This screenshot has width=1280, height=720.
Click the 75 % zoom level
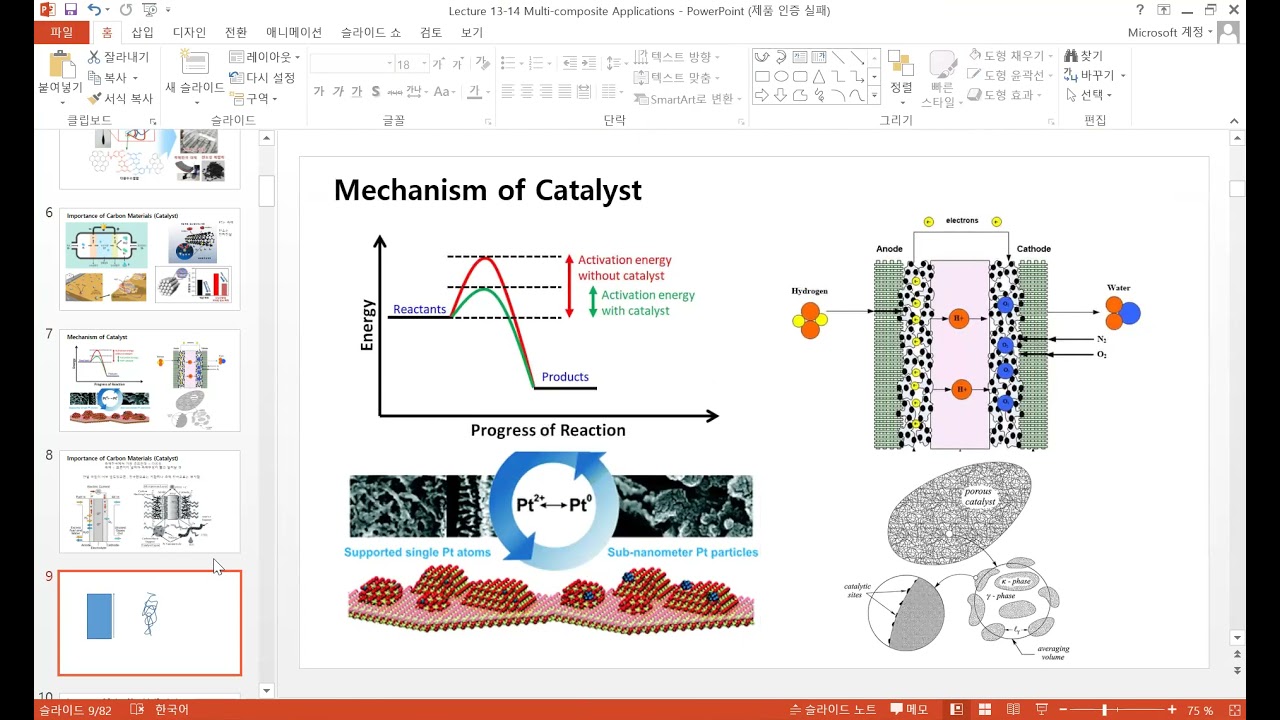click(x=1200, y=710)
